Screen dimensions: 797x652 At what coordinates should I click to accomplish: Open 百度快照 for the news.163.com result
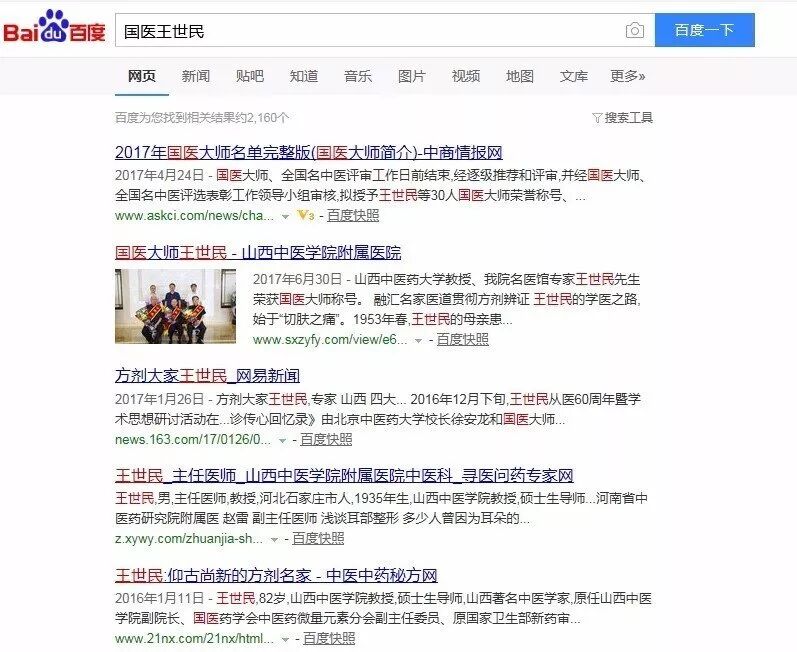326,440
